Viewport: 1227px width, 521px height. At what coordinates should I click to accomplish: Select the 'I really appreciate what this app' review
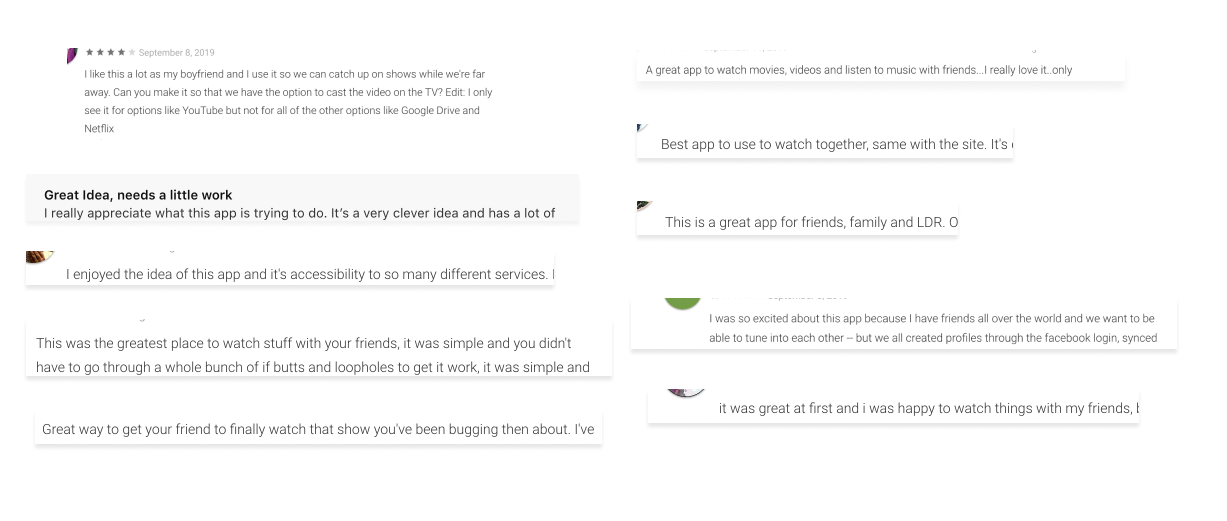click(299, 213)
